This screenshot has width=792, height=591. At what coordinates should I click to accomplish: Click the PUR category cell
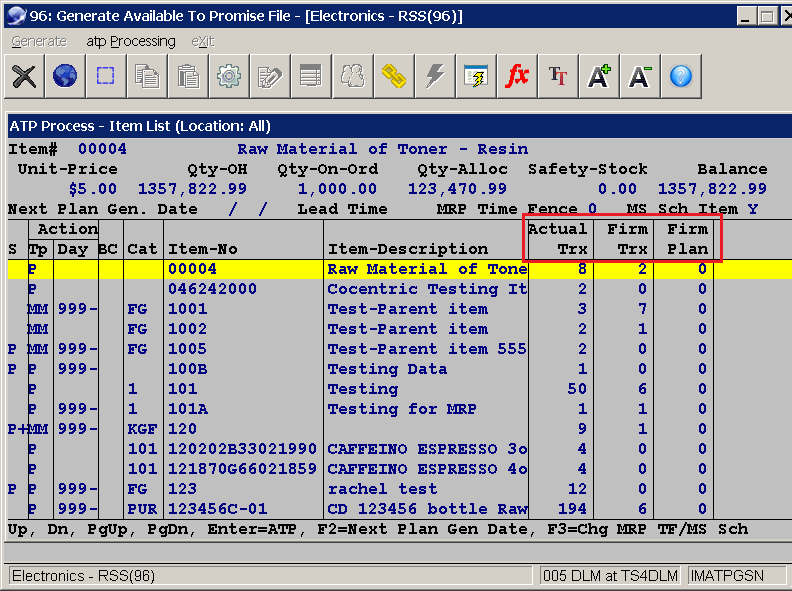point(142,509)
